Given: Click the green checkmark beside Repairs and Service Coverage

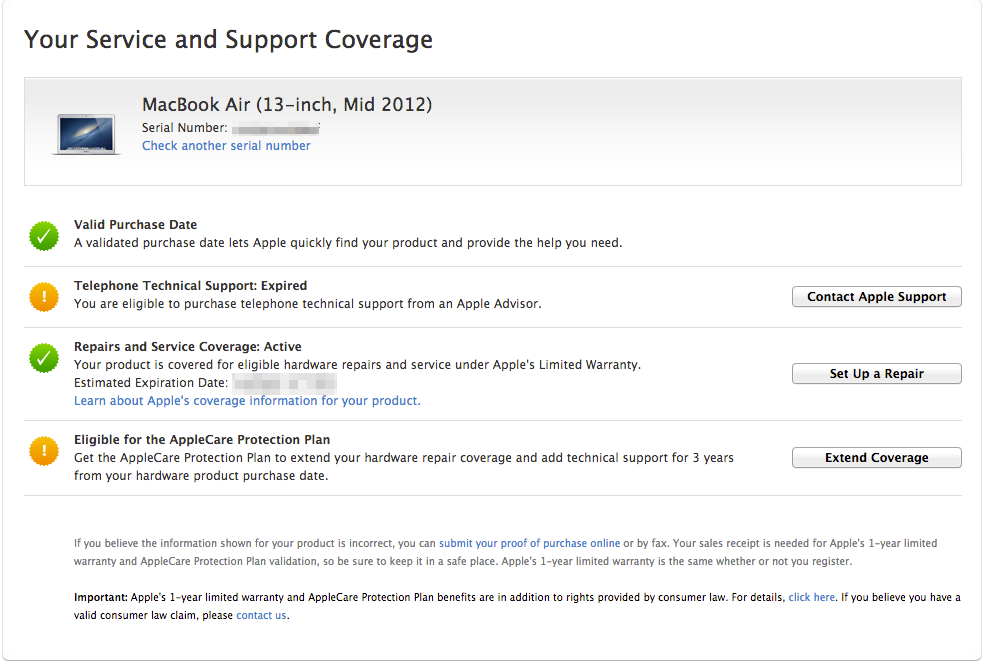Looking at the screenshot, I should [44, 358].
